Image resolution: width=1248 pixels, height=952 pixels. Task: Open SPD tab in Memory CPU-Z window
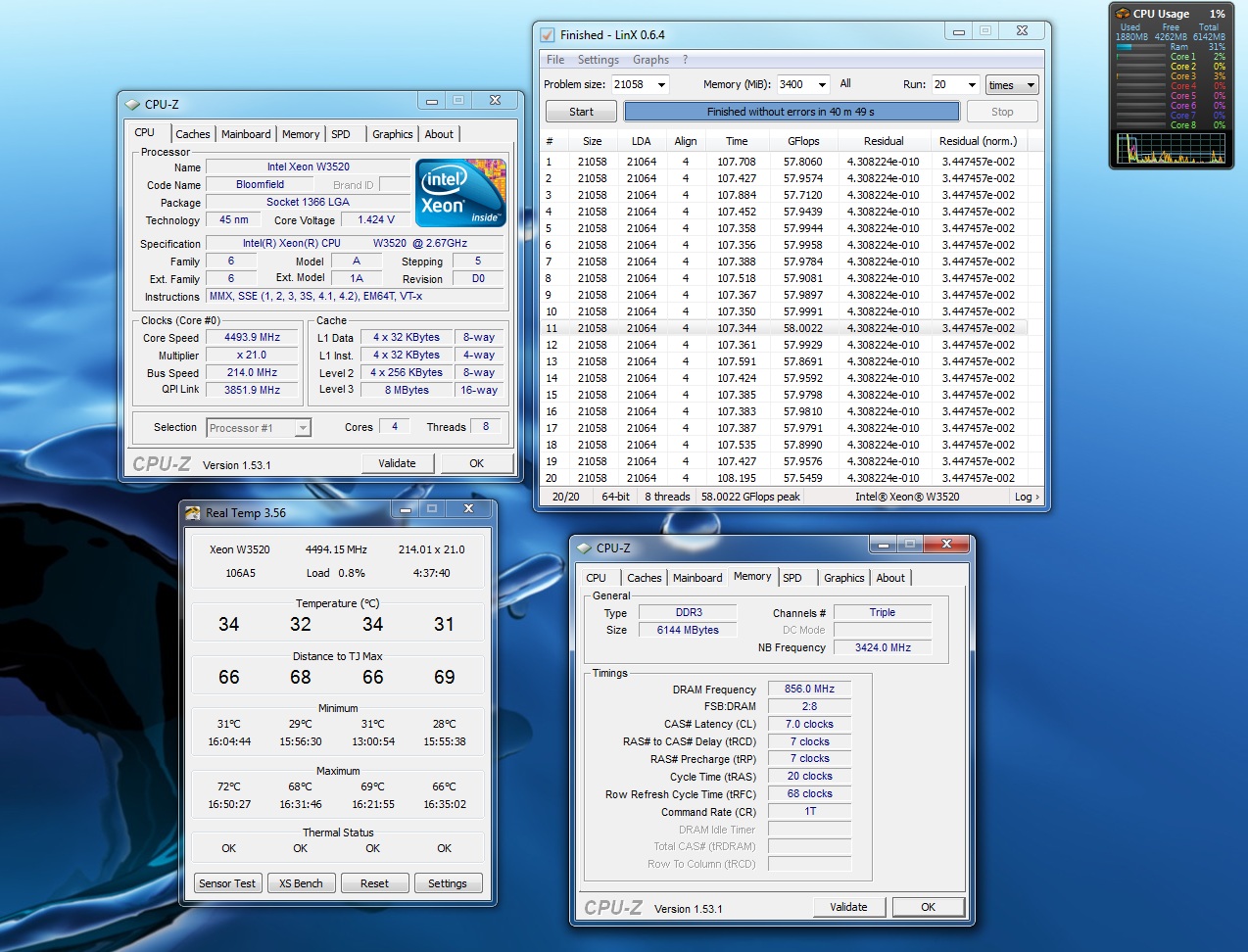(792, 578)
